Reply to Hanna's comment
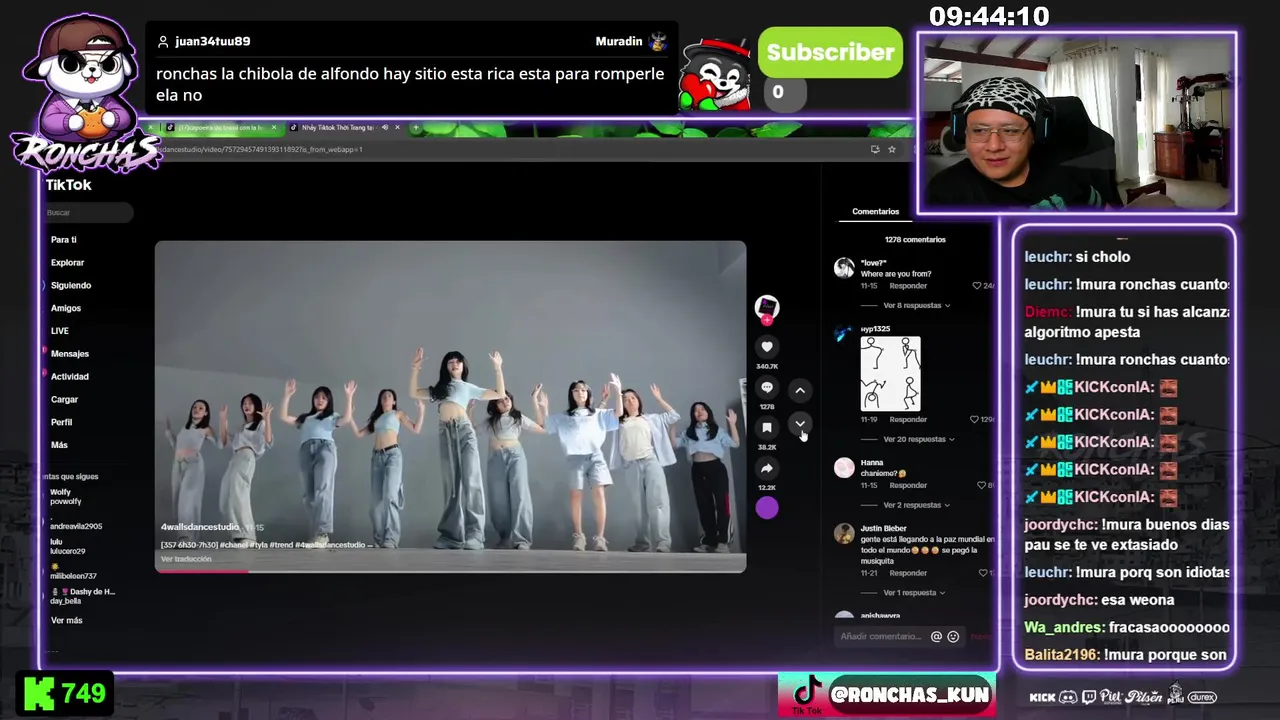This screenshot has height=720, width=1280. pyautogui.click(x=908, y=485)
